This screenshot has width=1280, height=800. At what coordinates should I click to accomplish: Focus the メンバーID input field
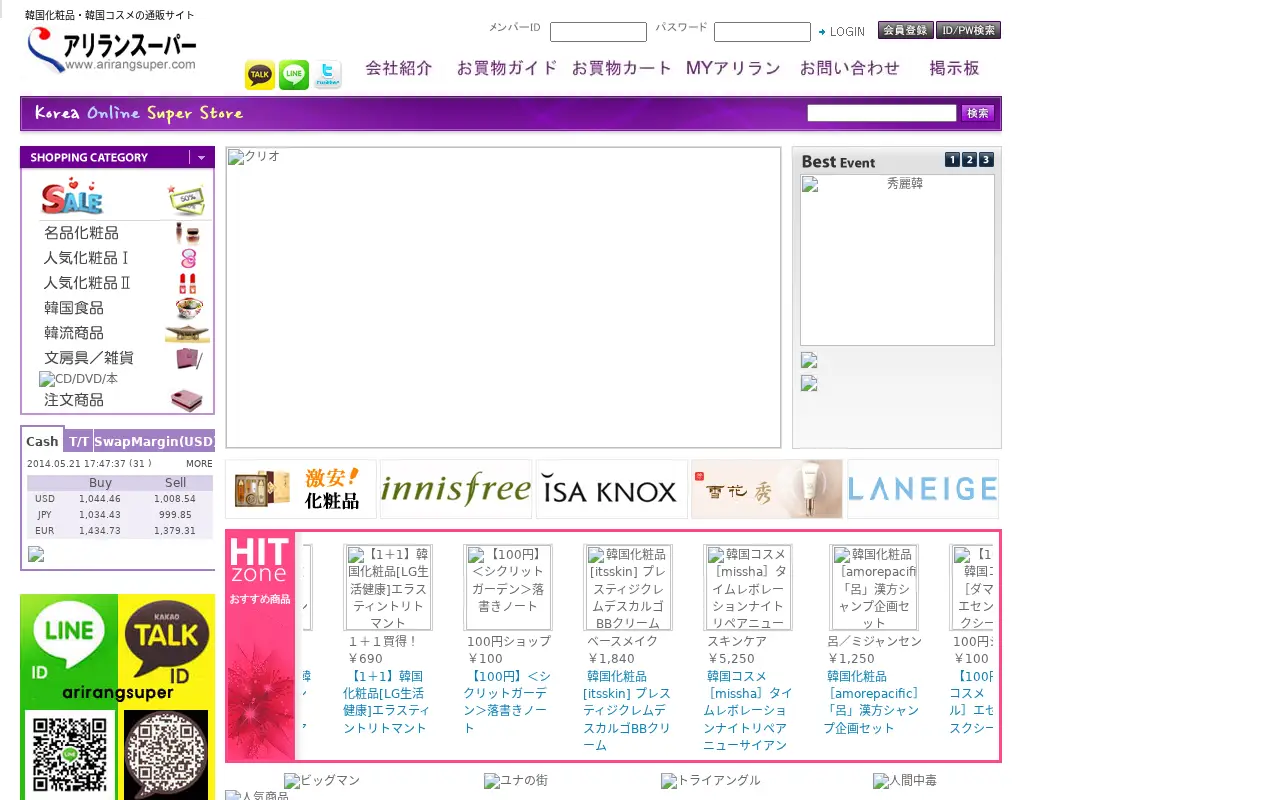(x=598, y=32)
